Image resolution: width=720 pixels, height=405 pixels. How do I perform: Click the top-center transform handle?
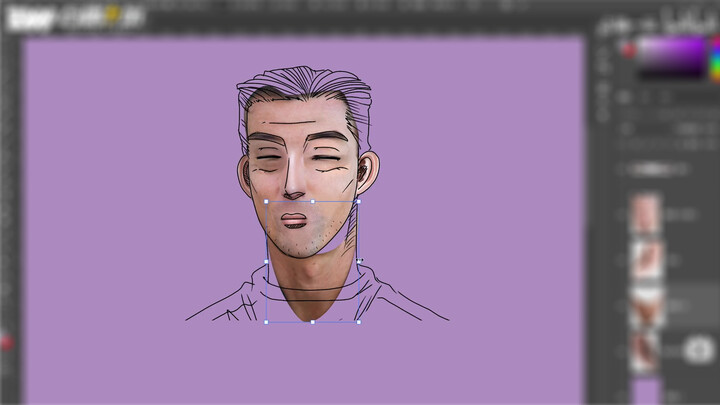tap(312, 202)
